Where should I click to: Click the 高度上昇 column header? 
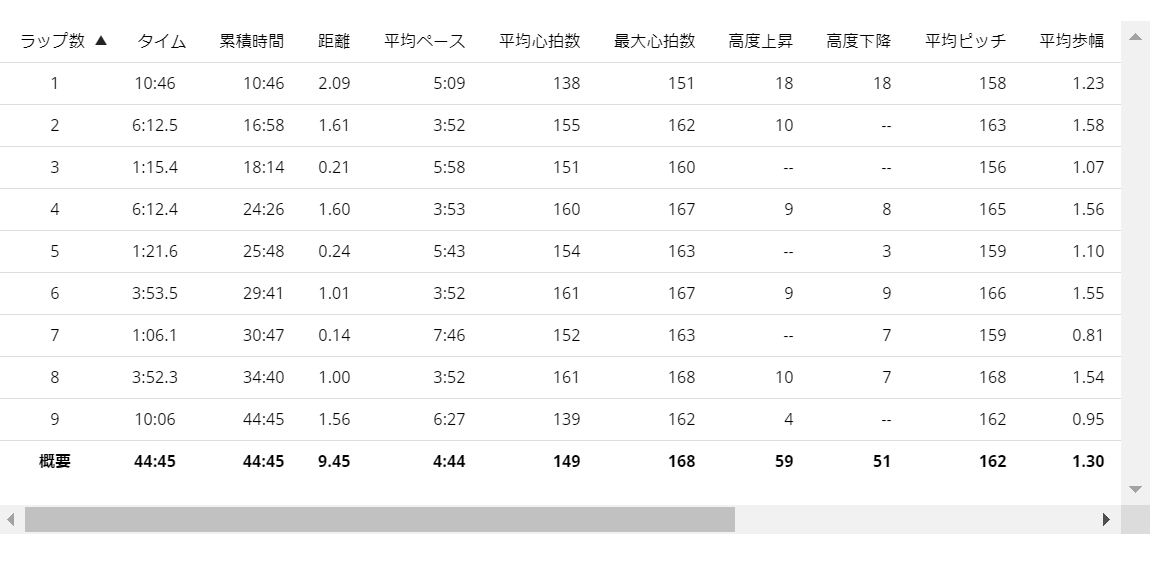(x=761, y=41)
